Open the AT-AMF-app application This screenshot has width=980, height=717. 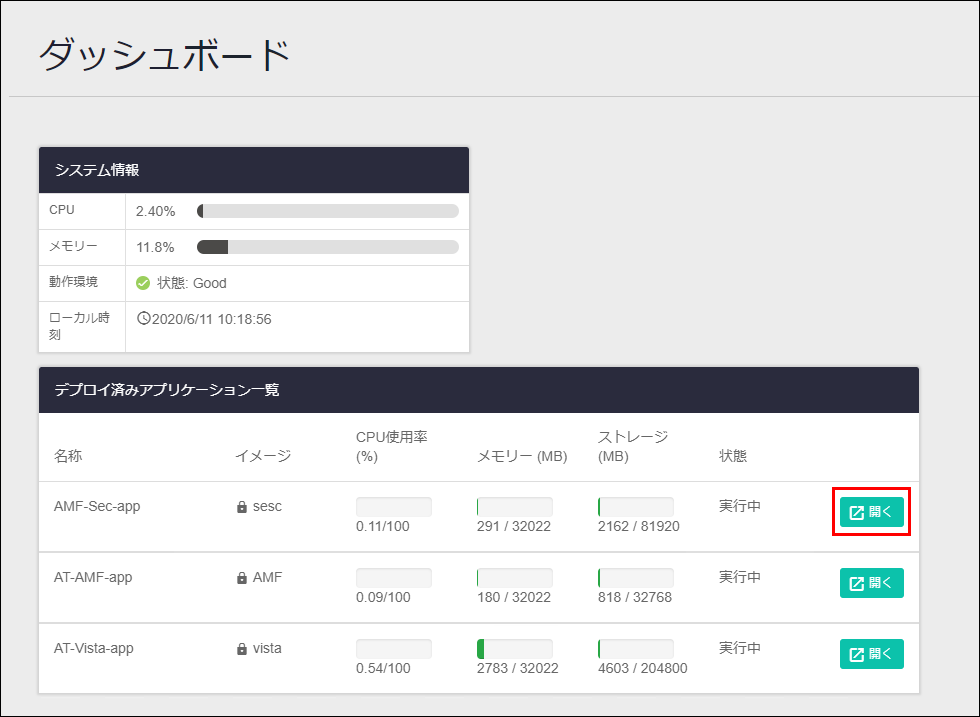click(871, 583)
